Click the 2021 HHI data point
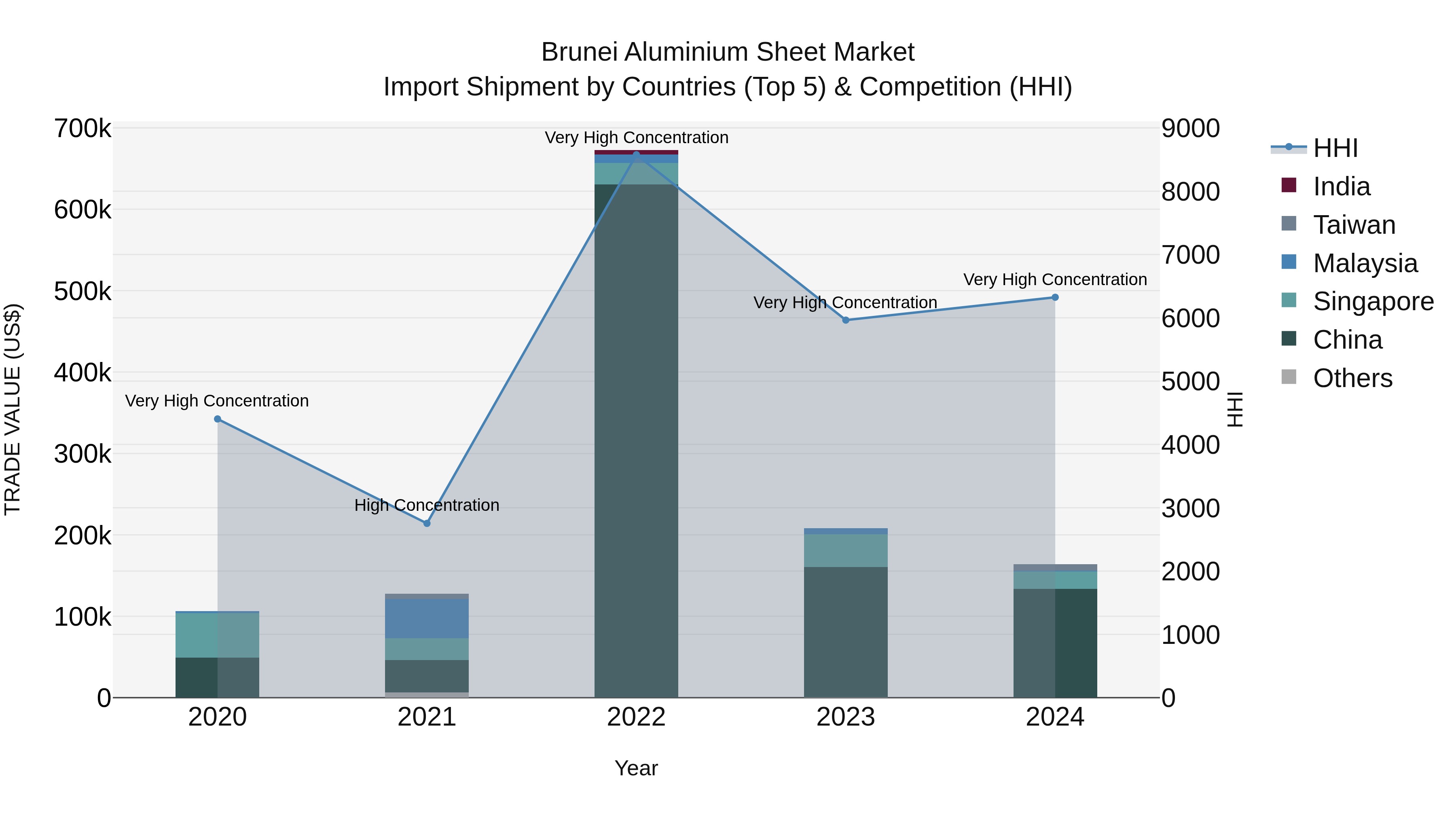The width and height of the screenshot is (1456, 819). 427,523
